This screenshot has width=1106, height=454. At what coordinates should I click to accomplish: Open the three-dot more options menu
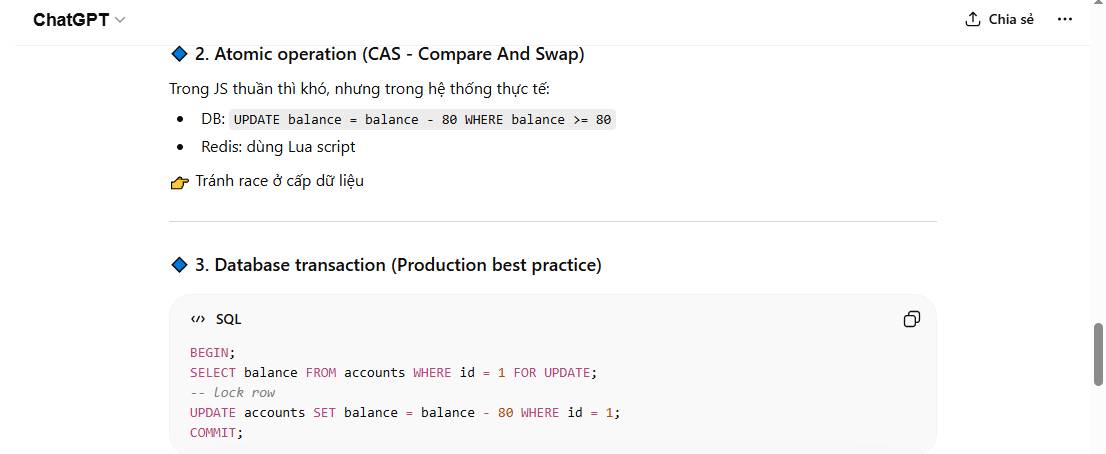1065,19
